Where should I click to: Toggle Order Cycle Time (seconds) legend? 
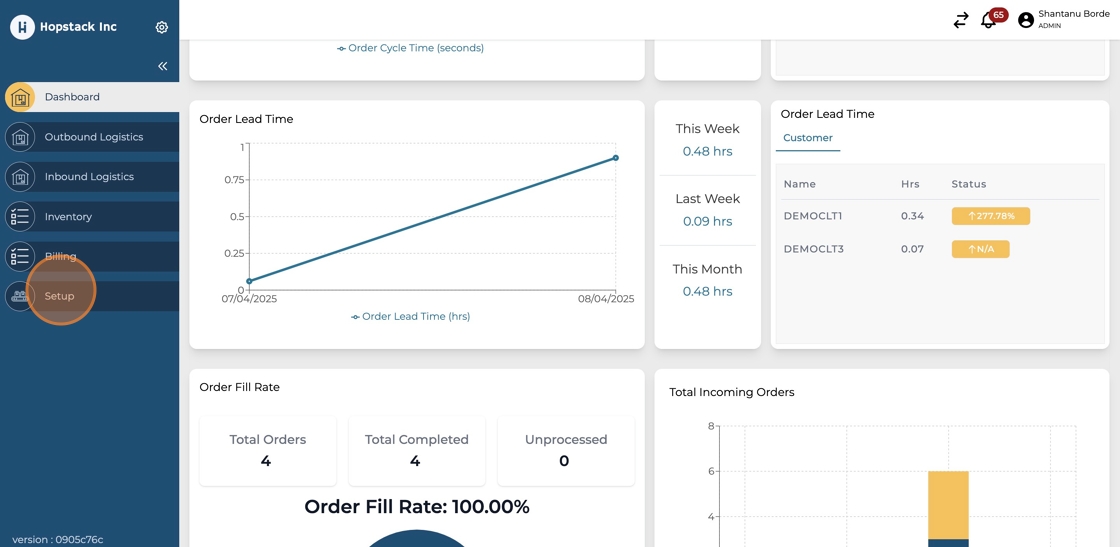click(410, 48)
